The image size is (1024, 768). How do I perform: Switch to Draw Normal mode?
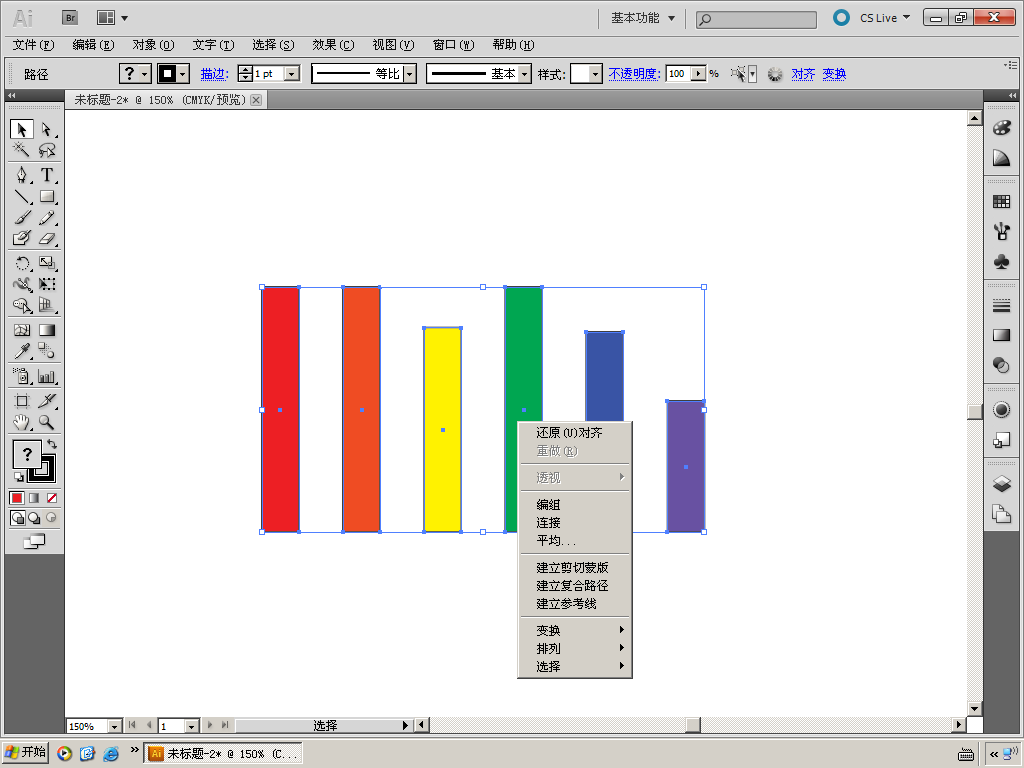tap(18, 518)
